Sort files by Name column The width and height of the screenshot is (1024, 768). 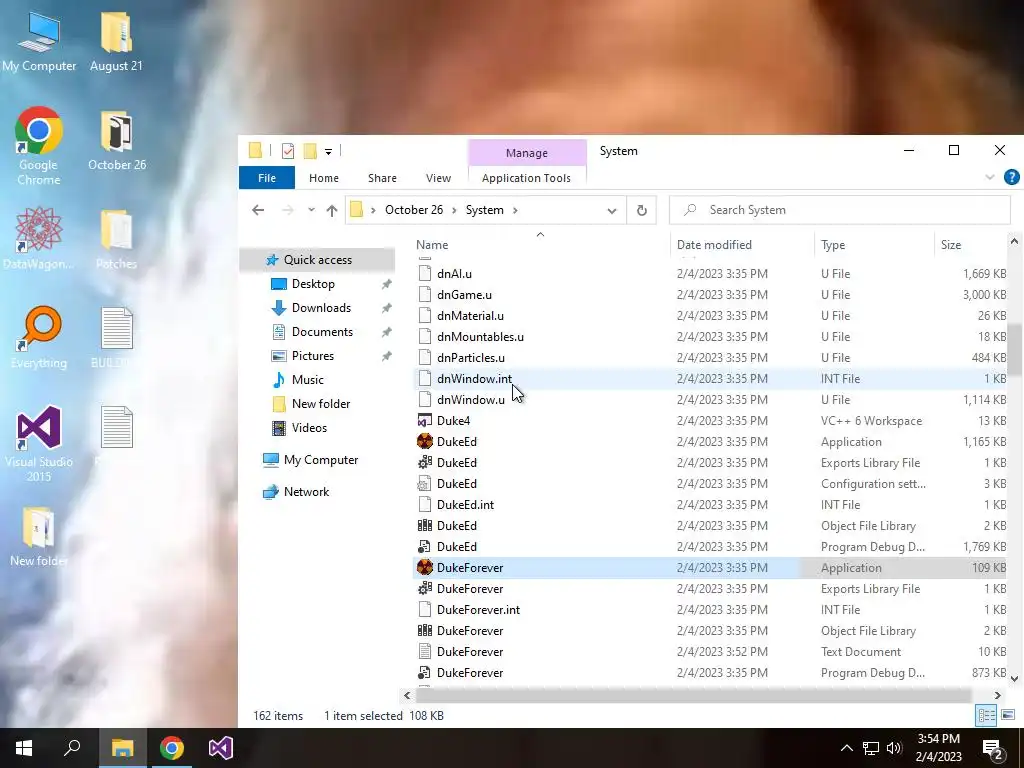coord(541,245)
